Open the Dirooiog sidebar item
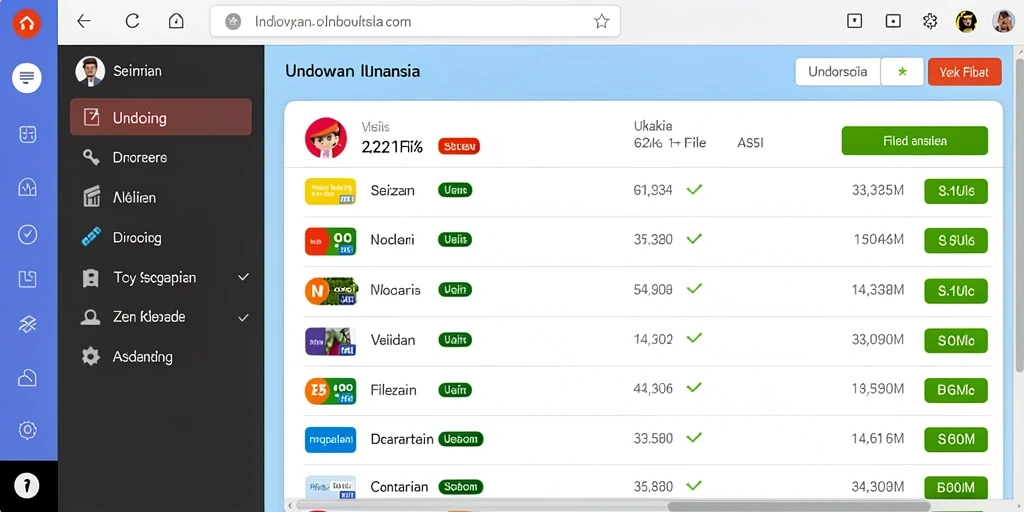This screenshot has height=512, width=1024. (x=161, y=238)
